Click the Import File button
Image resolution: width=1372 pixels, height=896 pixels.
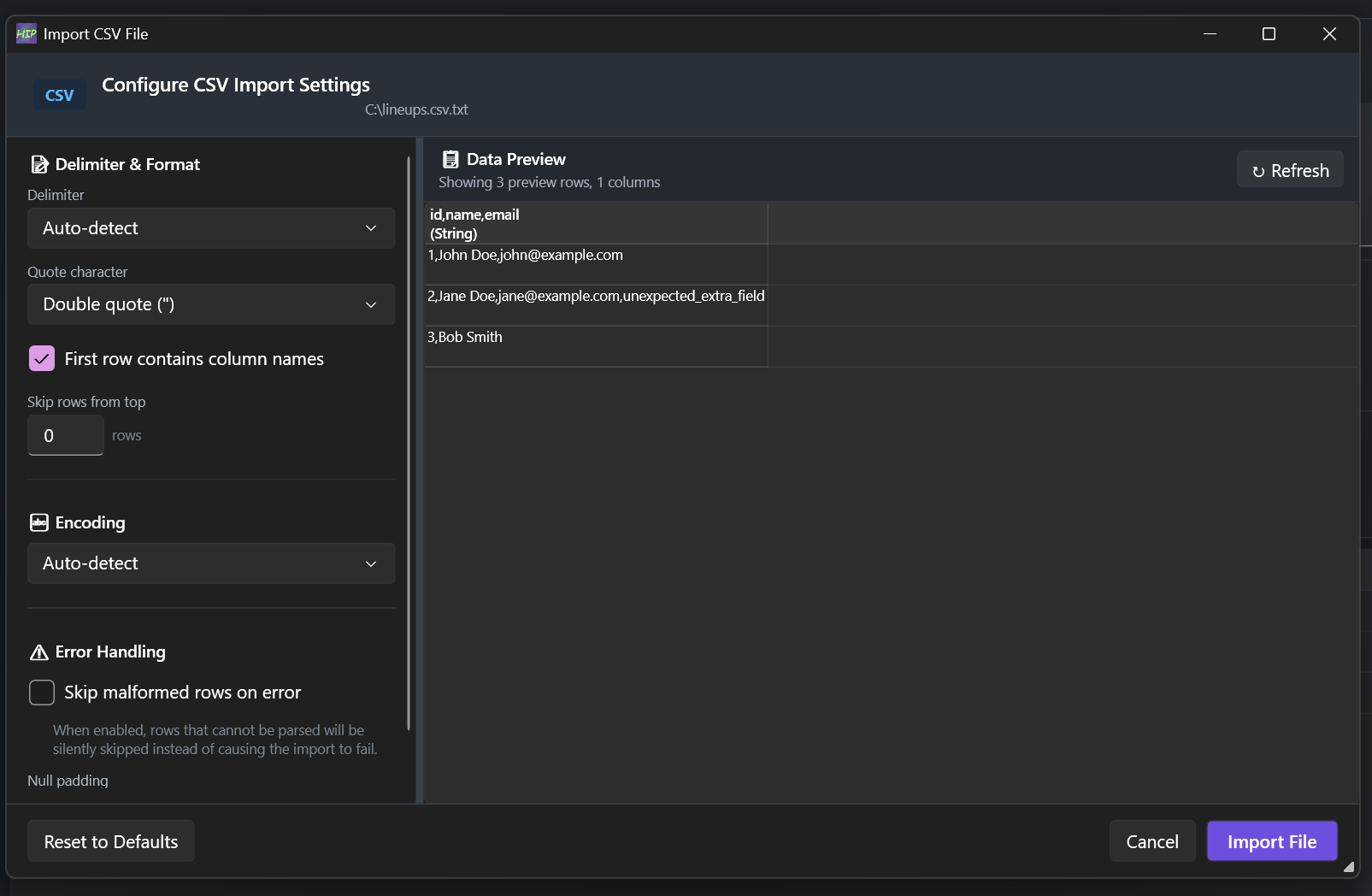coord(1272,841)
